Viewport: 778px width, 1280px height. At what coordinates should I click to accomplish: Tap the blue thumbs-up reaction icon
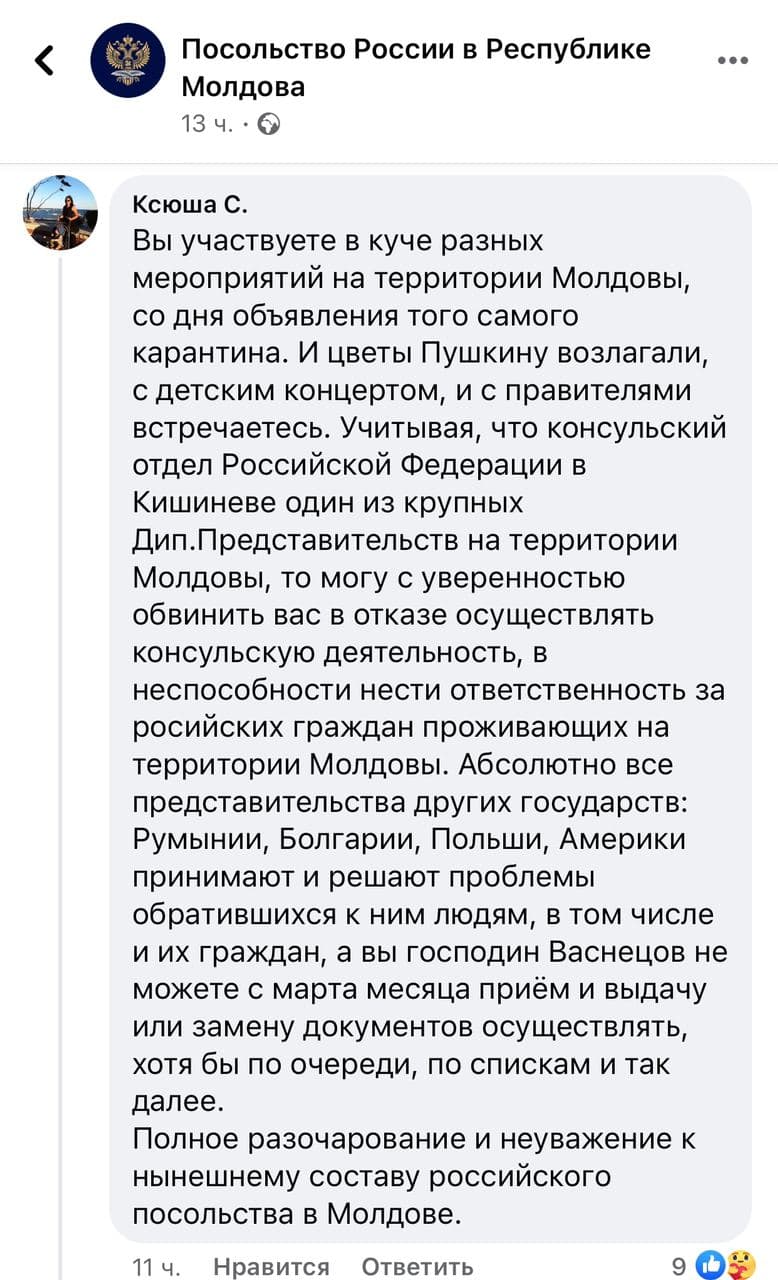[709, 1265]
